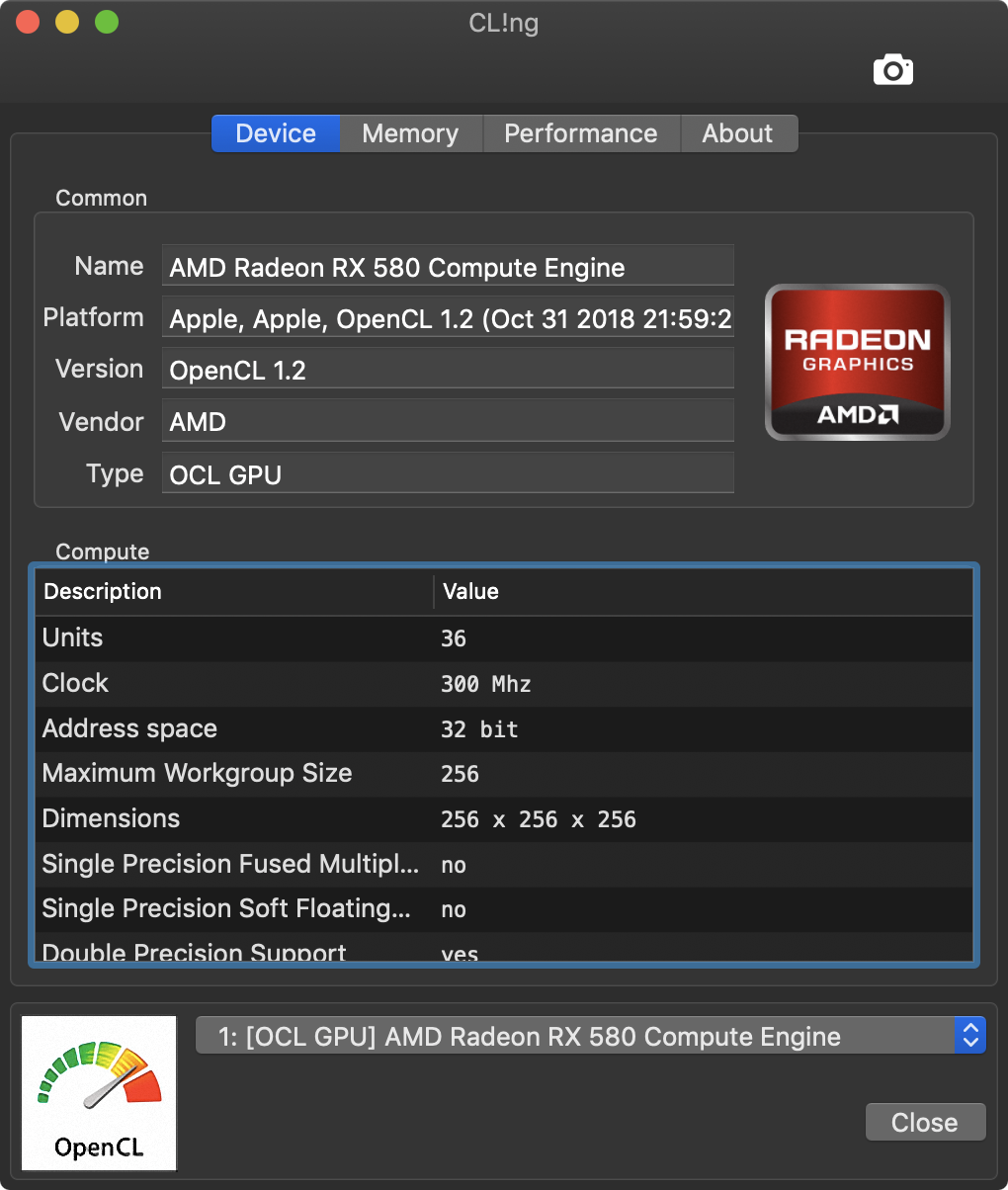Select the Units row
The height and width of the screenshot is (1190, 1008).
504,637
